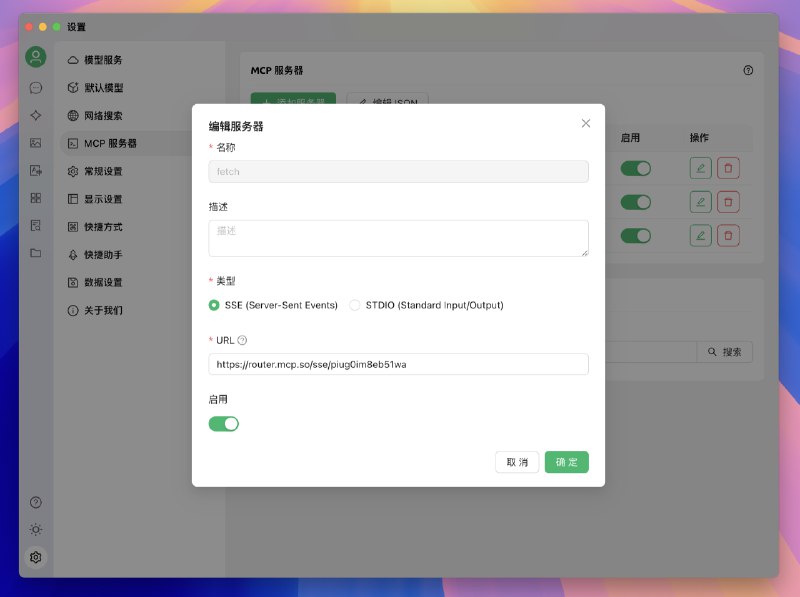Open the files folder icon in the sidebar
The image size is (800, 597).
pyautogui.click(x=36, y=253)
